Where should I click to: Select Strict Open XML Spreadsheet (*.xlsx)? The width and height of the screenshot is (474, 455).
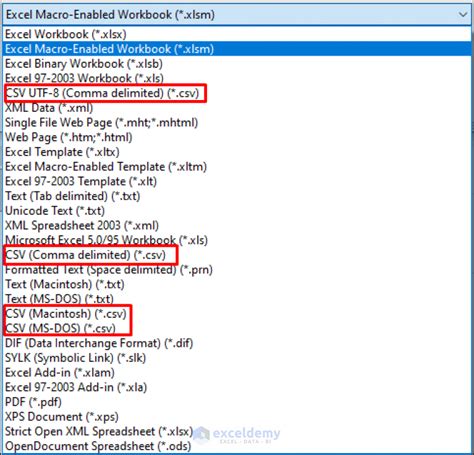237,431
